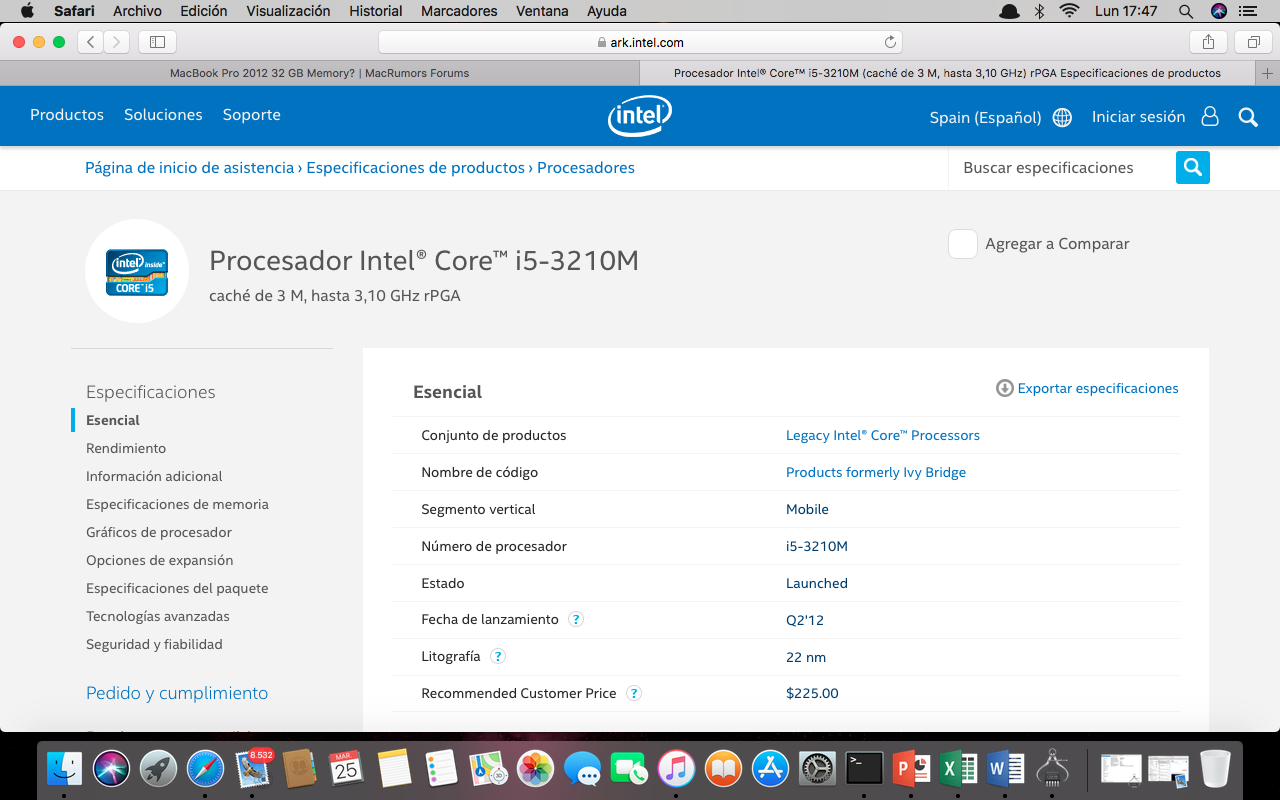Open the Safari Share button

coord(1208,42)
